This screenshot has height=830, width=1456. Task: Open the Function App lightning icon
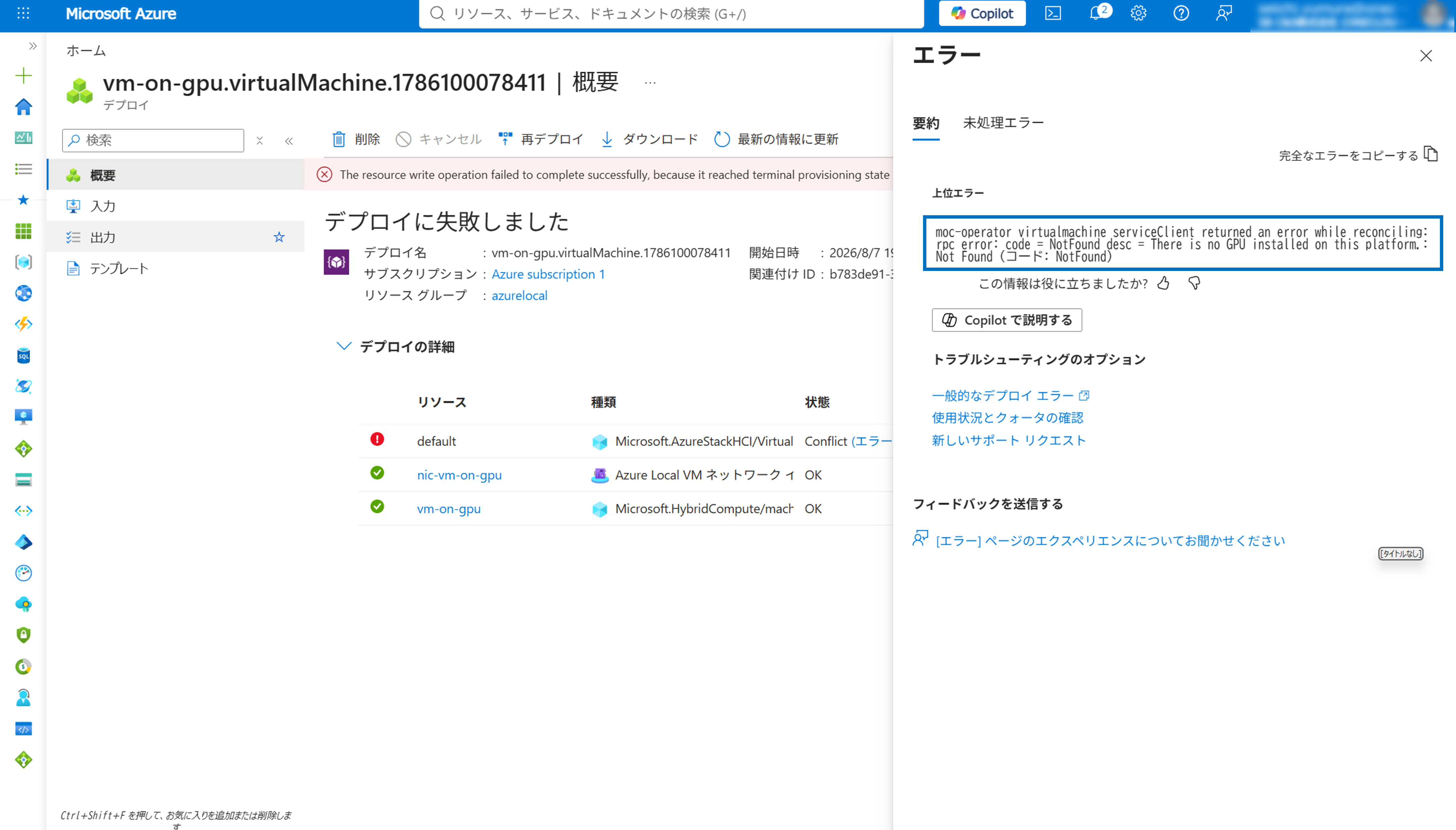pos(23,324)
